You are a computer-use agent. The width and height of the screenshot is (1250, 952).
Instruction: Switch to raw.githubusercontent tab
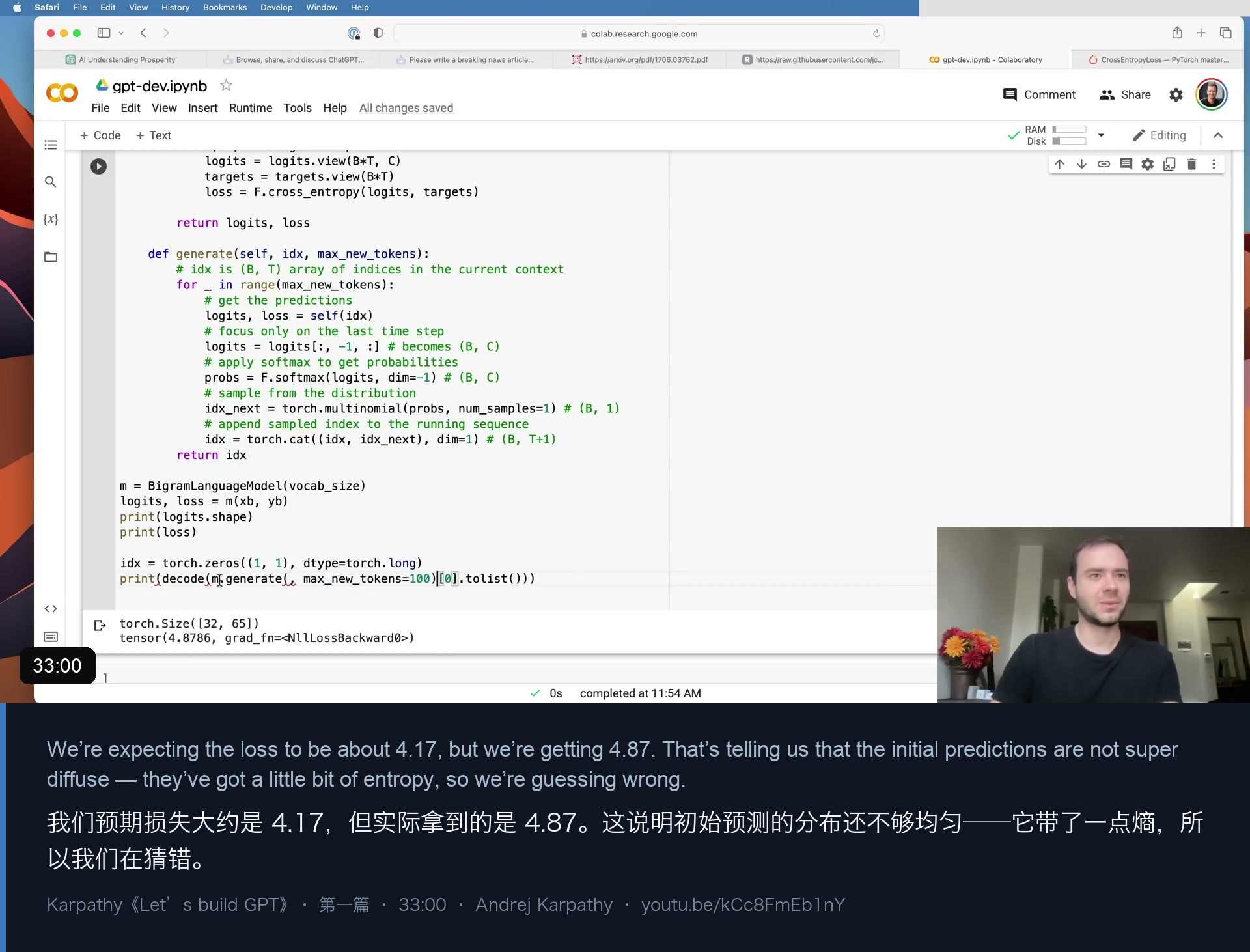pos(812,59)
